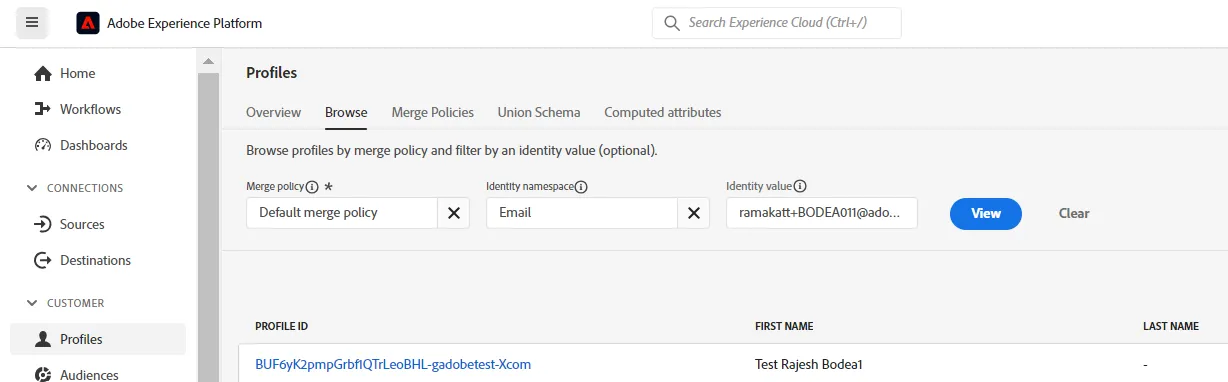Switch to the Union Schema tab
Viewport: 1228px width, 382px height.
(x=539, y=112)
